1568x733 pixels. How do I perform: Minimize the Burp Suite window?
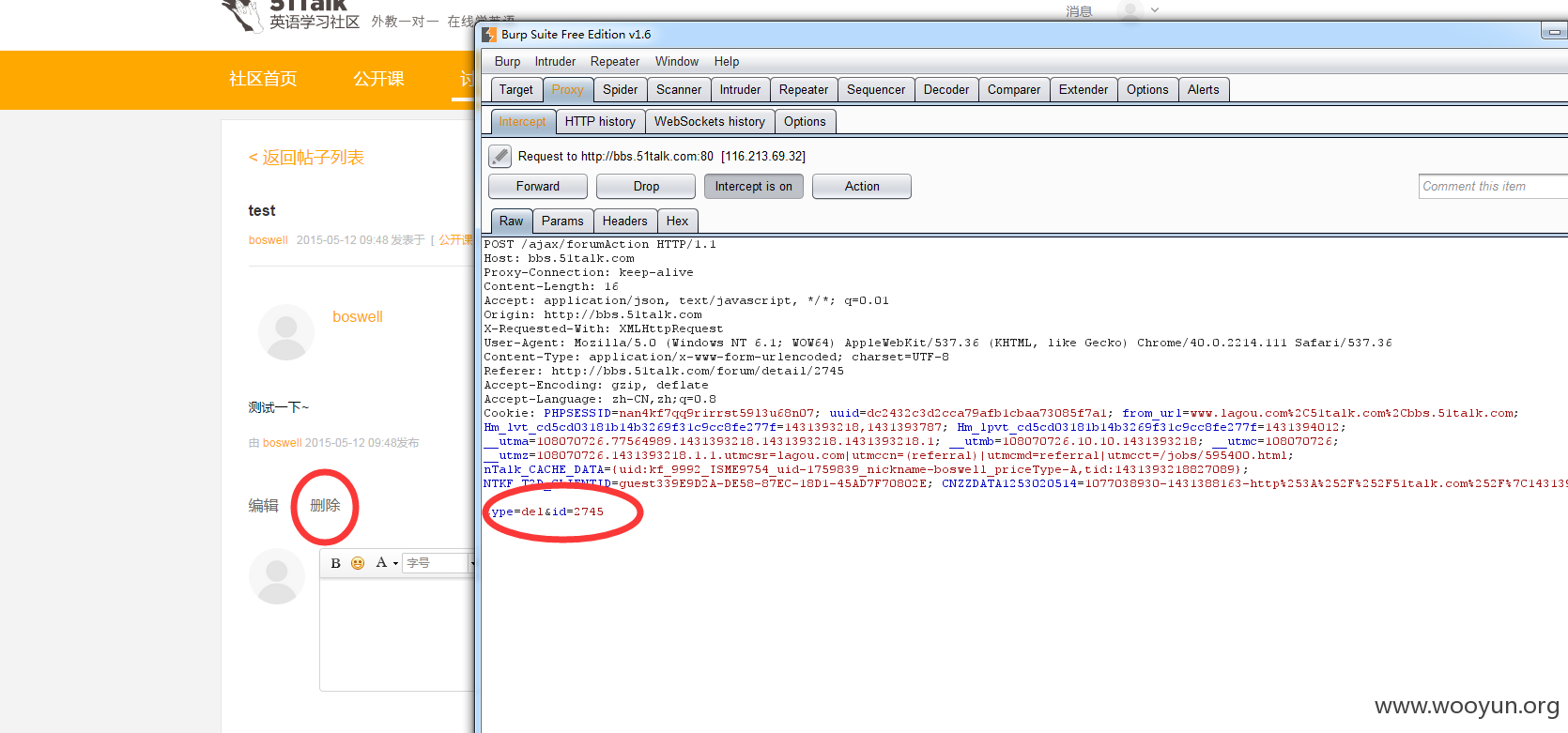[x=1554, y=32]
